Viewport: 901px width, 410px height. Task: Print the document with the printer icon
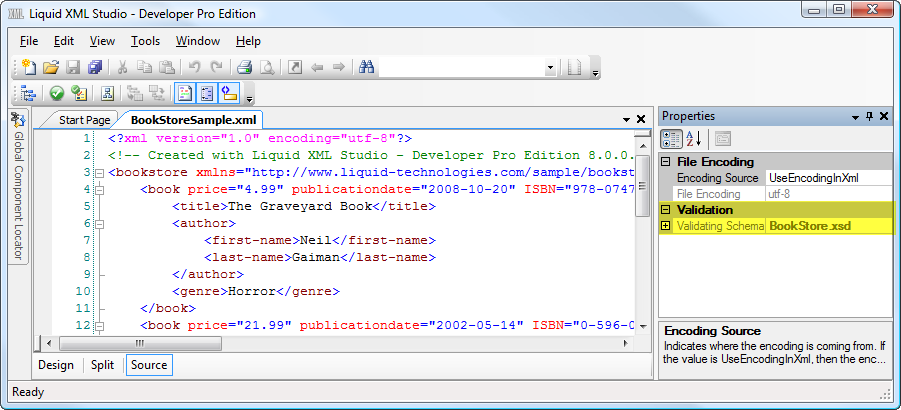pyautogui.click(x=245, y=68)
